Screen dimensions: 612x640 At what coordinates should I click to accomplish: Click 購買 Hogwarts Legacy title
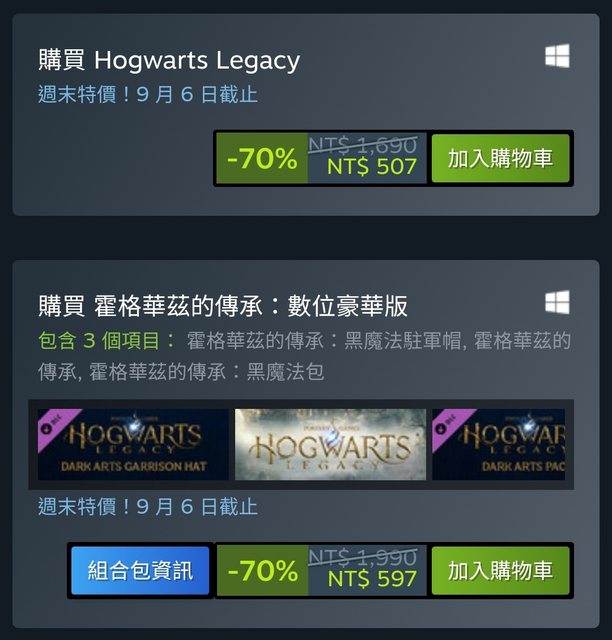(169, 60)
